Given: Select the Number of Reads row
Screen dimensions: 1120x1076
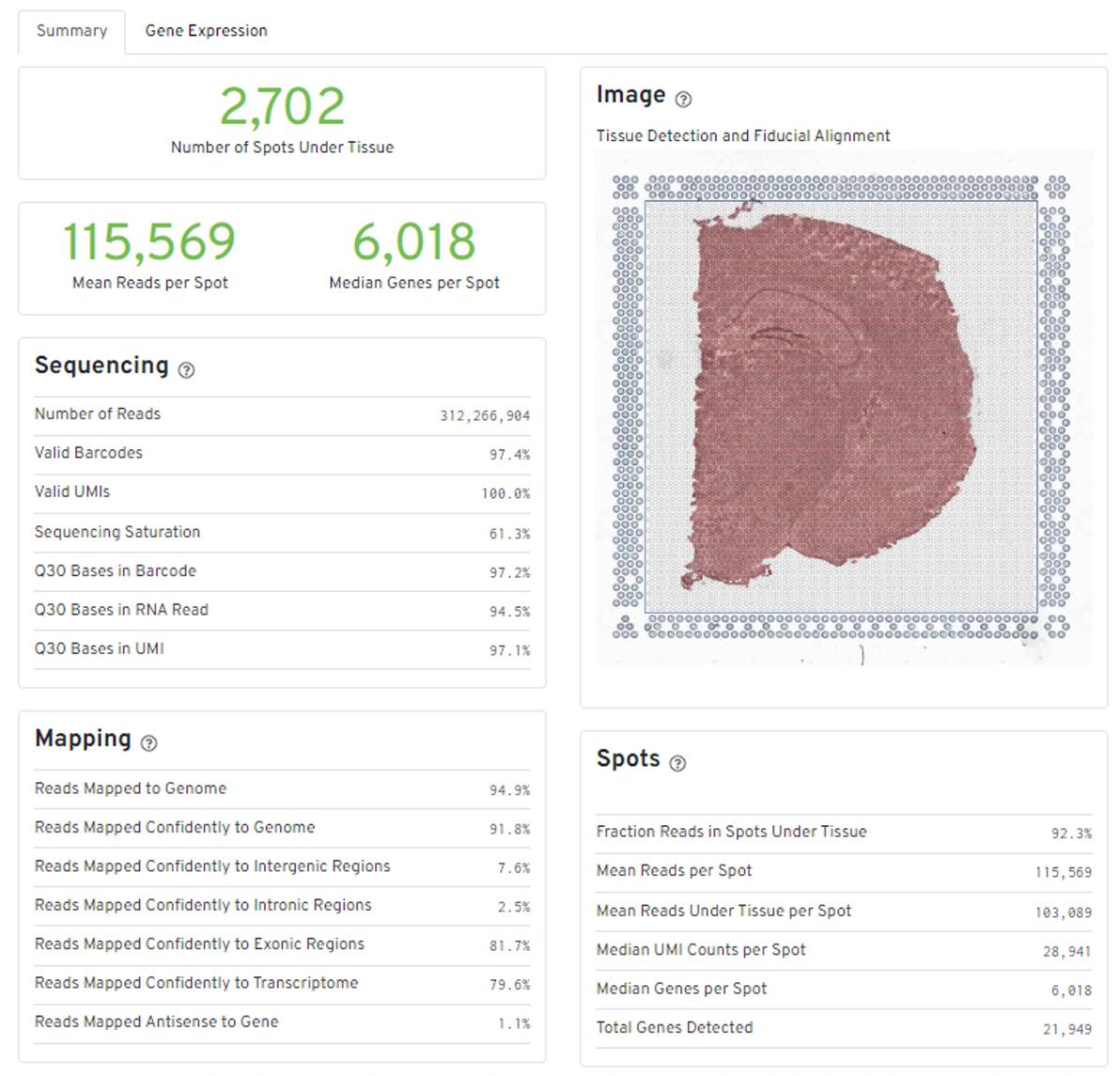Looking at the screenshot, I should [x=282, y=415].
